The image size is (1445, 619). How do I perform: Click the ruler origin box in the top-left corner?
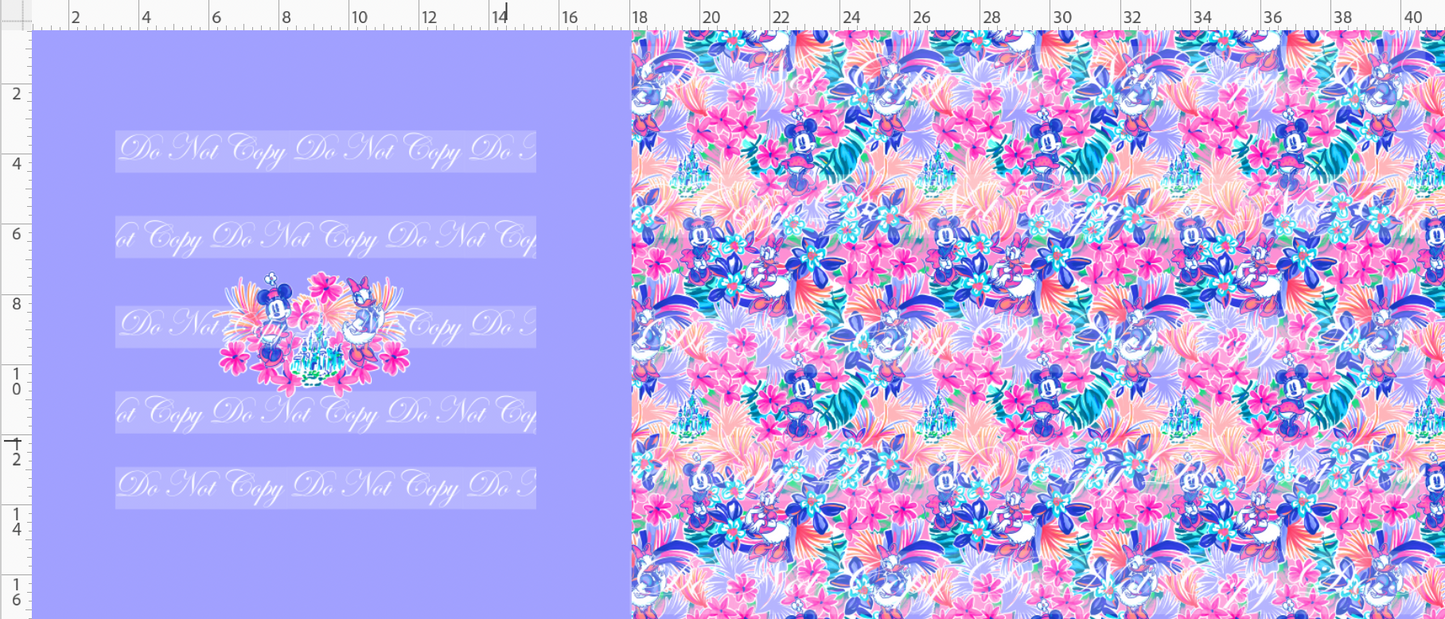point(16,14)
